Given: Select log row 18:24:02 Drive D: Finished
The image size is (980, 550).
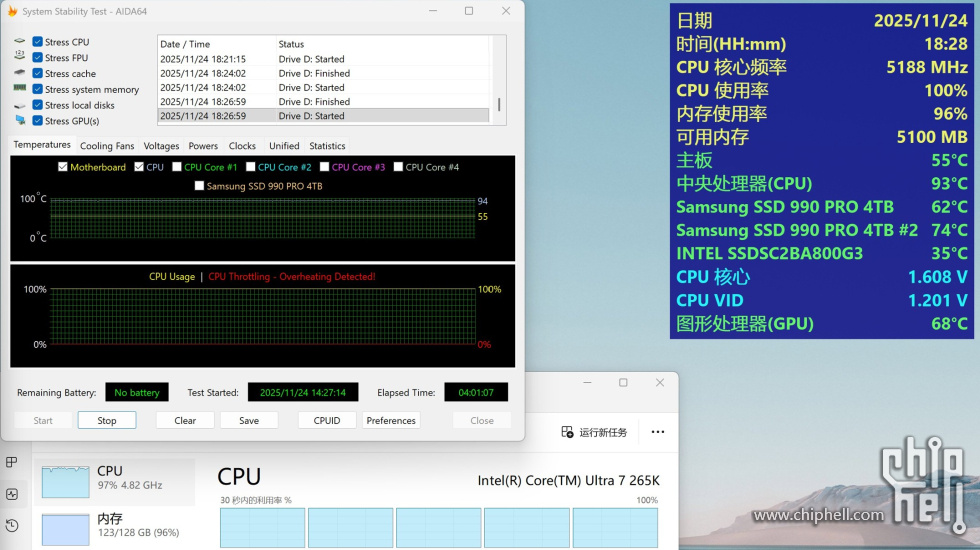Looking at the screenshot, I should (x=323, y=73).
